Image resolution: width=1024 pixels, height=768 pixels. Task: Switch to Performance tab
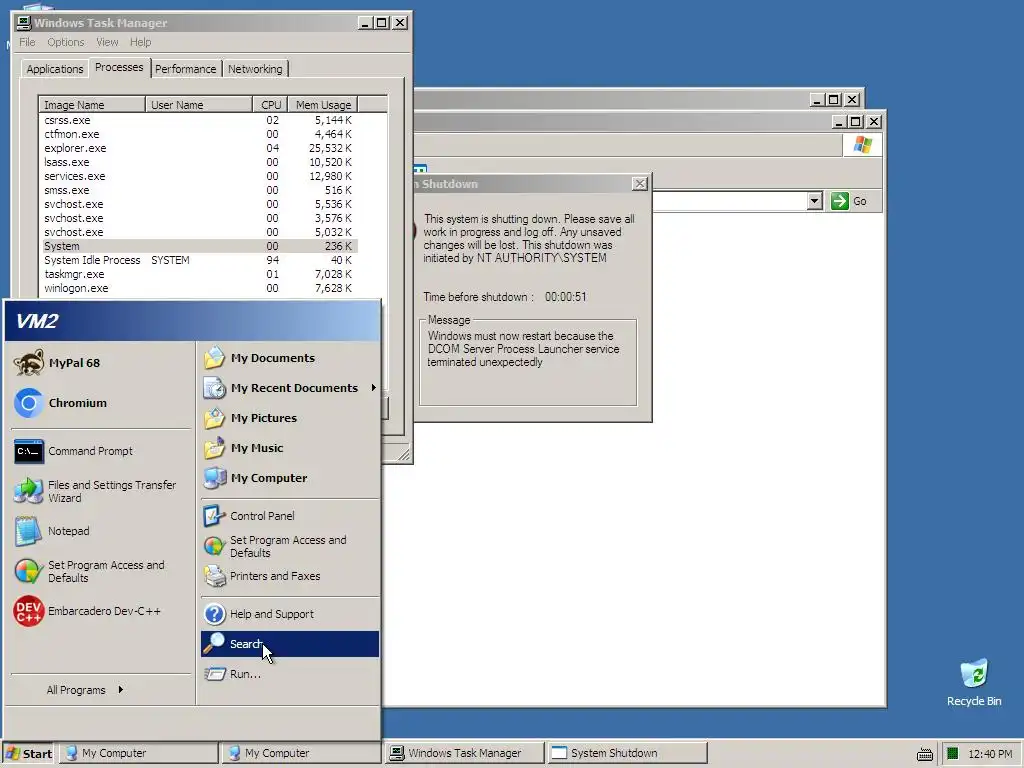click(x=185, y=69)
